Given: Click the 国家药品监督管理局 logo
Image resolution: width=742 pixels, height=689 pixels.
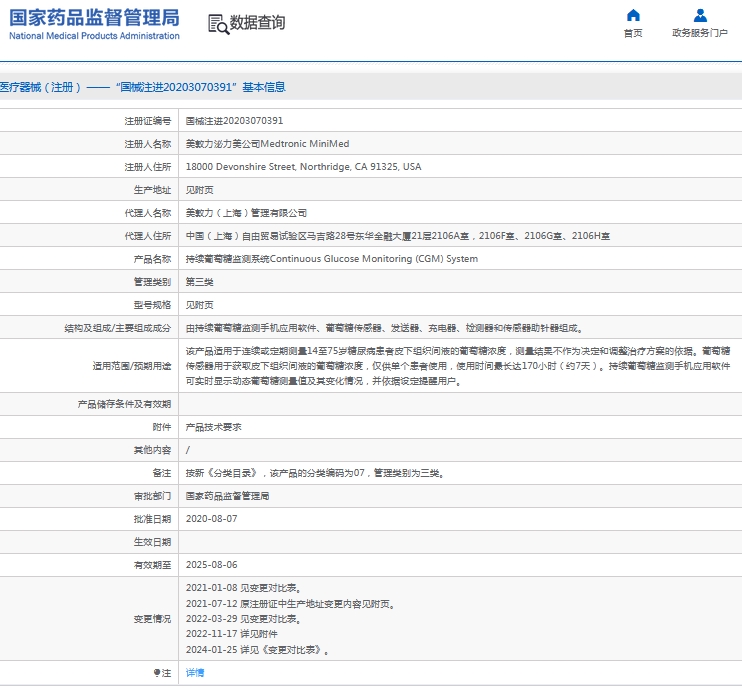Looking at the screenshot, I should 94,24.
